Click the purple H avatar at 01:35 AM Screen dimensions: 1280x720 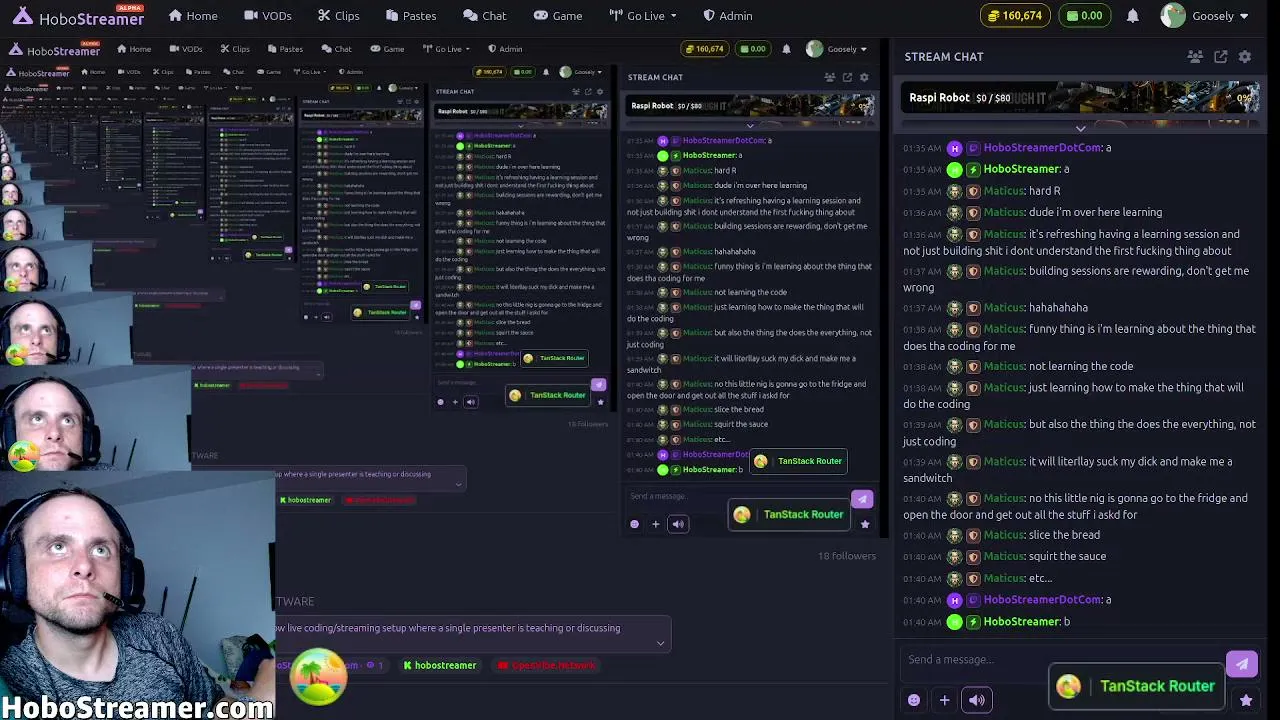coord(955,148)
